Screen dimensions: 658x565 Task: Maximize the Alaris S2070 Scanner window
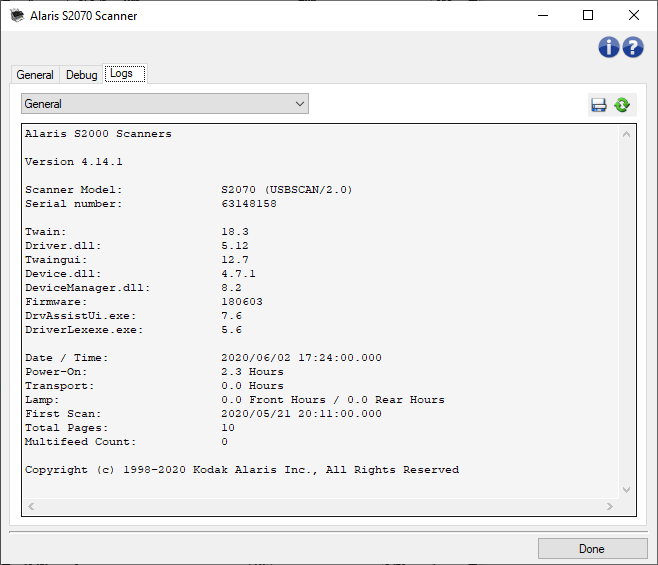pos(588,16)
